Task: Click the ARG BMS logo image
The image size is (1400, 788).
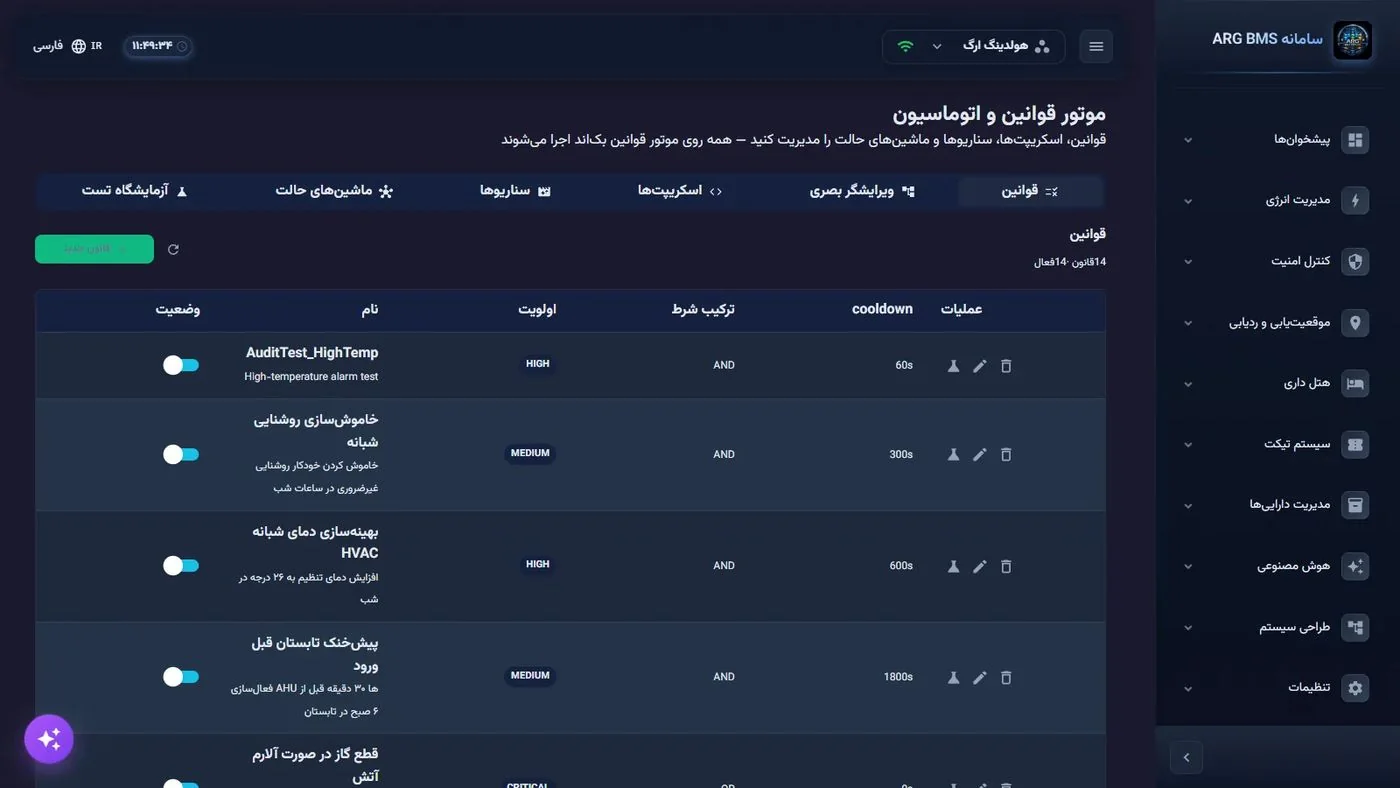Action: coord(1353,41)
